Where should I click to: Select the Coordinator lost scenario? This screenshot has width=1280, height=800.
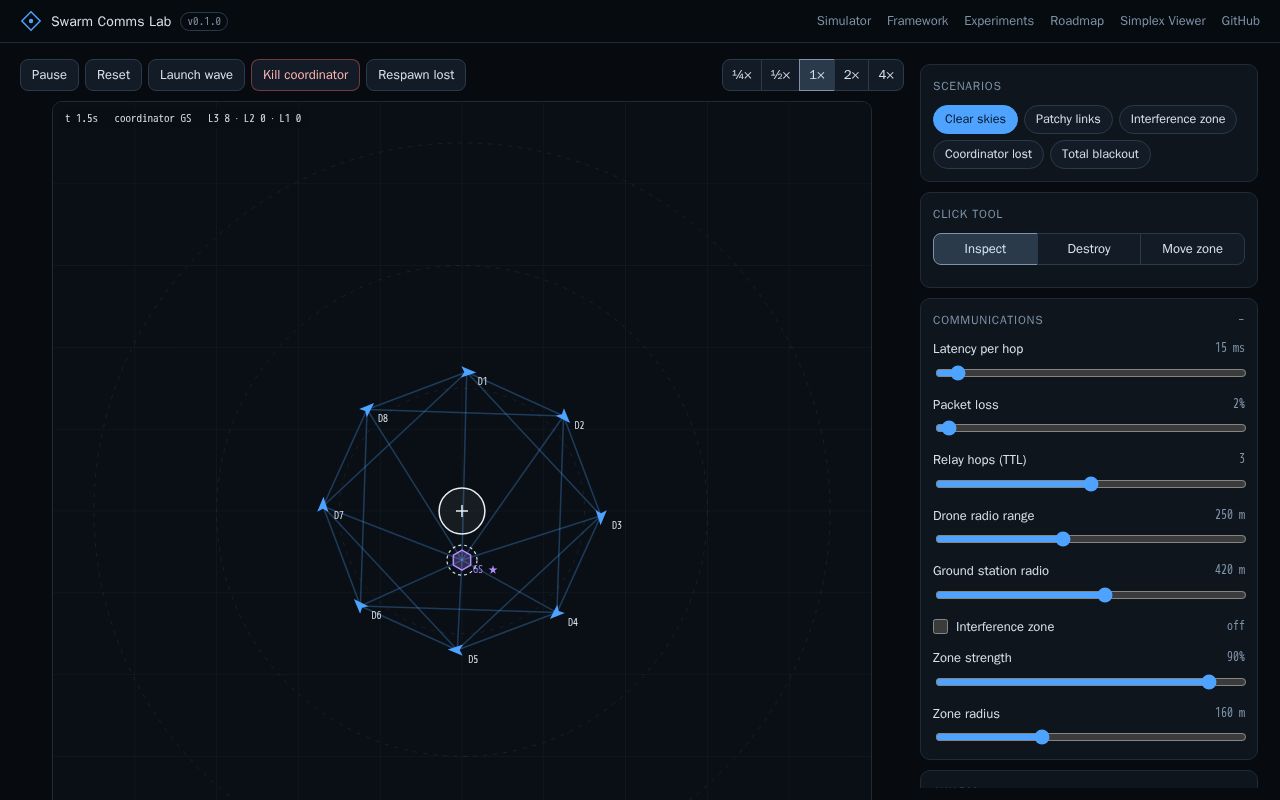point(988,154)
